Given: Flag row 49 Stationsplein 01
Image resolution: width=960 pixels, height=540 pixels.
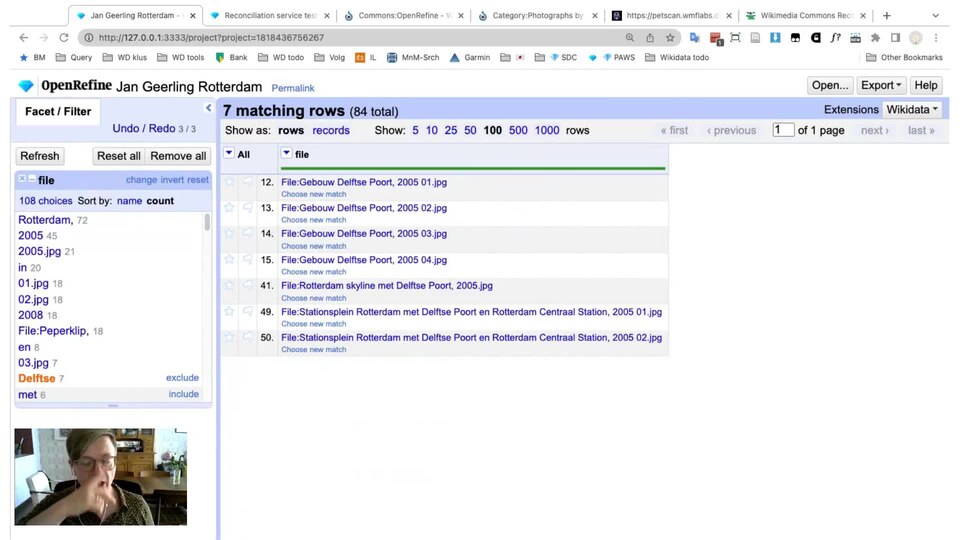Looking at the screenshot, I should 247,312.
